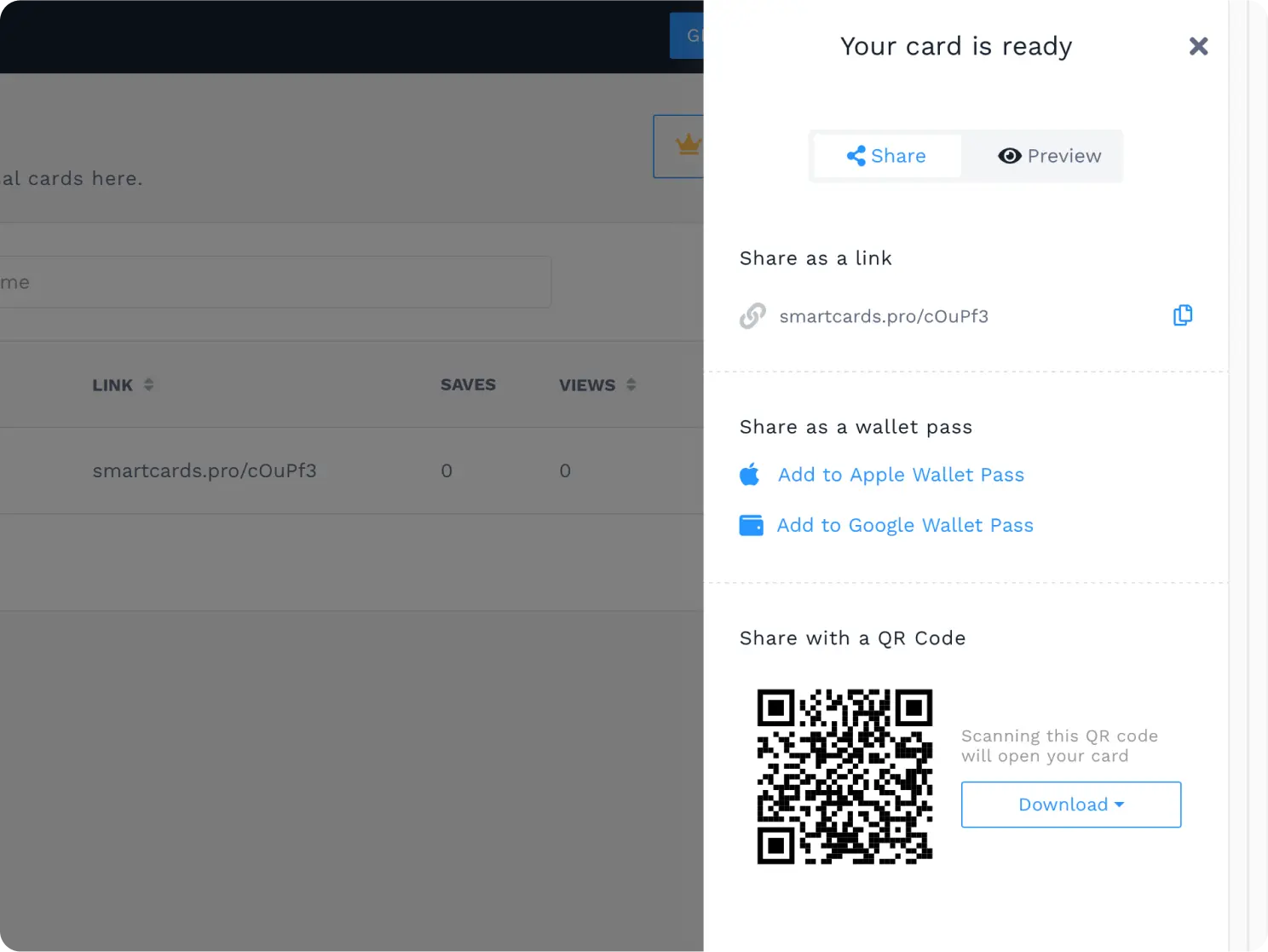1268x952 pixels.
Task: Select the smartcards.pro/cOuPf3 link text in panel
Action: (x=884, y=316)
